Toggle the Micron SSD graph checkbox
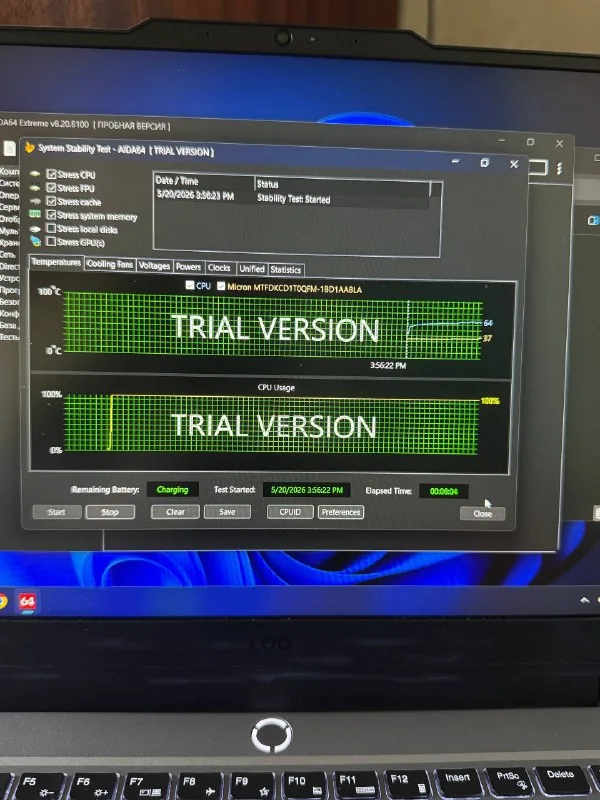Viewport: 600px width, 800px height. click(221, 286)
